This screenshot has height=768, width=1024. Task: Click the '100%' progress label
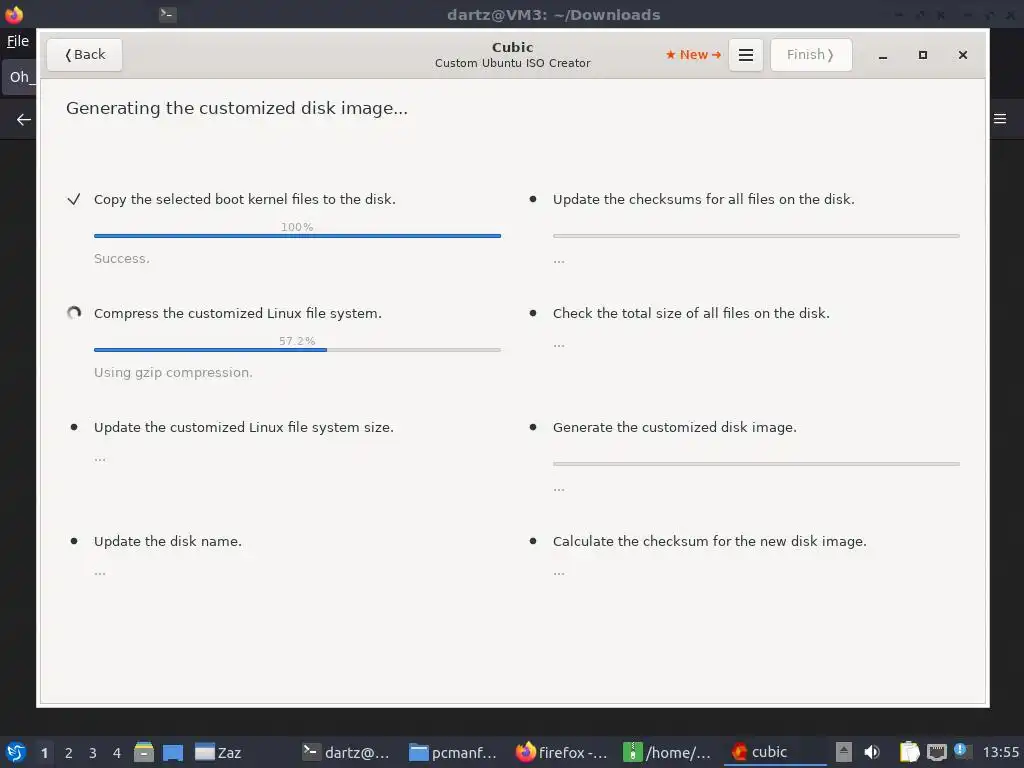pyautogui.click(x=297, y=227)
